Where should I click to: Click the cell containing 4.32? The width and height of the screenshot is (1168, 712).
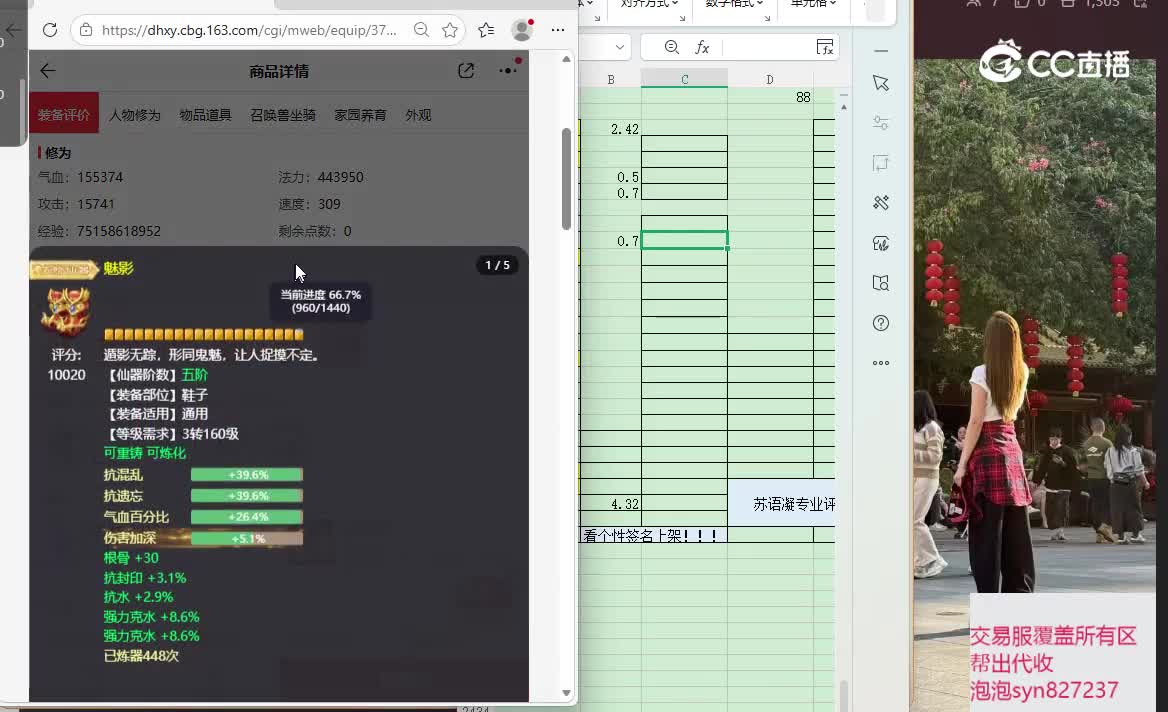(x=611, y=504)
